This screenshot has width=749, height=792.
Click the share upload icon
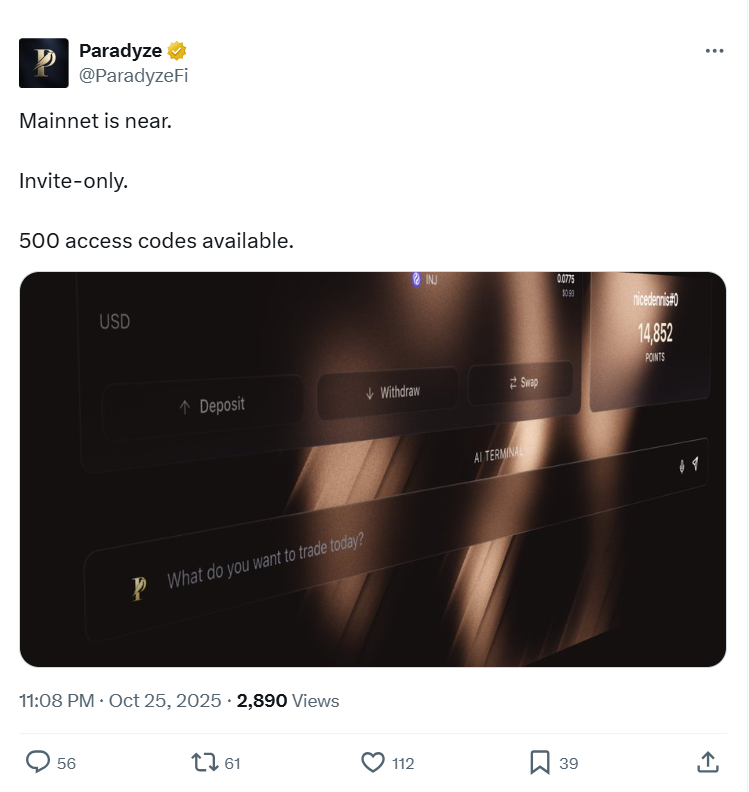tap(707, 762)
